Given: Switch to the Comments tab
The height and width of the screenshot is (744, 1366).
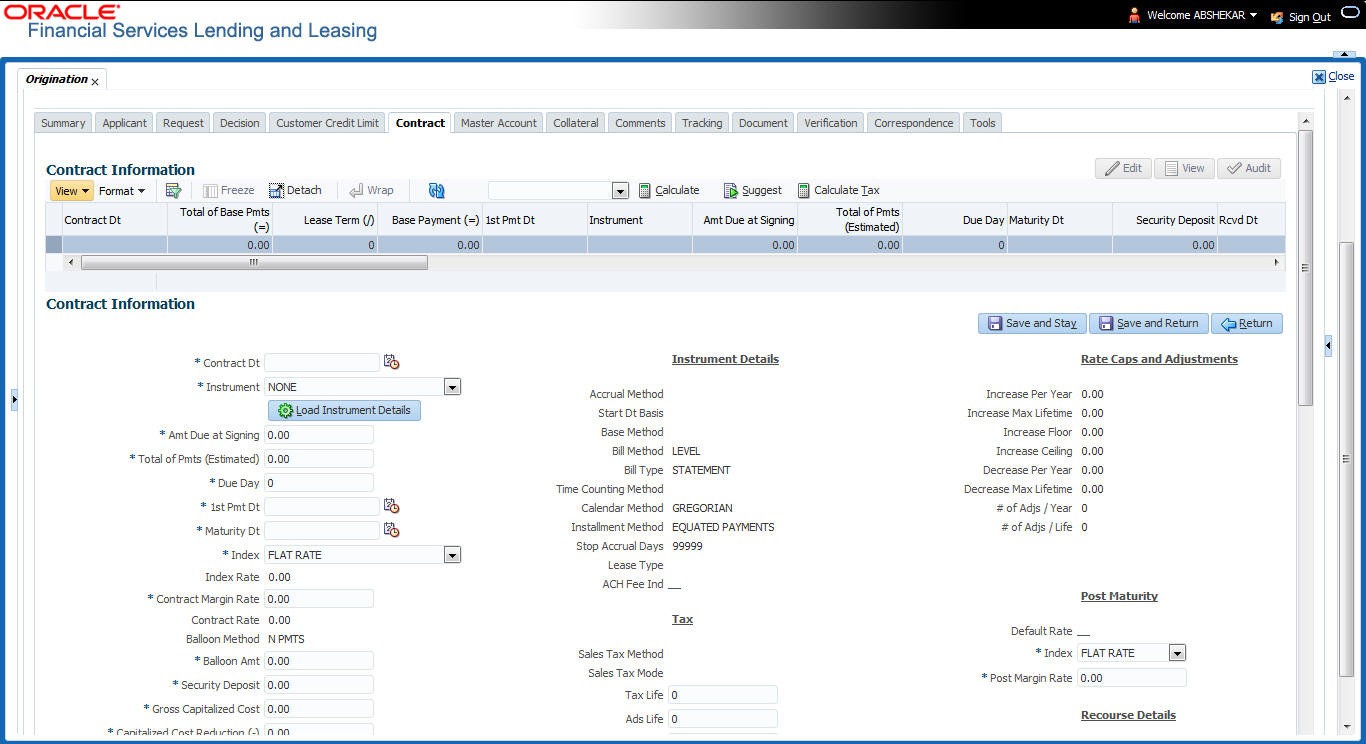Looking at the screenshot, I should tap(640, 123).
